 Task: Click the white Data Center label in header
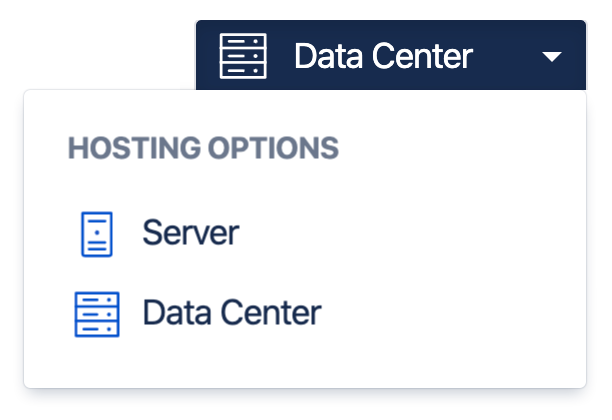[x=383, y=56]
